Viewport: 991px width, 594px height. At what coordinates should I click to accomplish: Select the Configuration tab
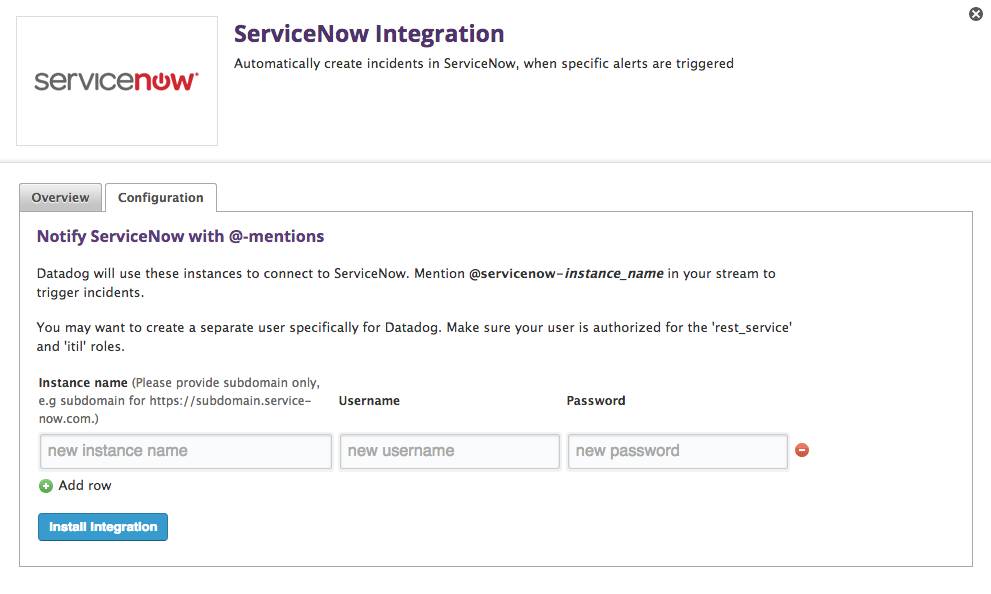[160, 197]
